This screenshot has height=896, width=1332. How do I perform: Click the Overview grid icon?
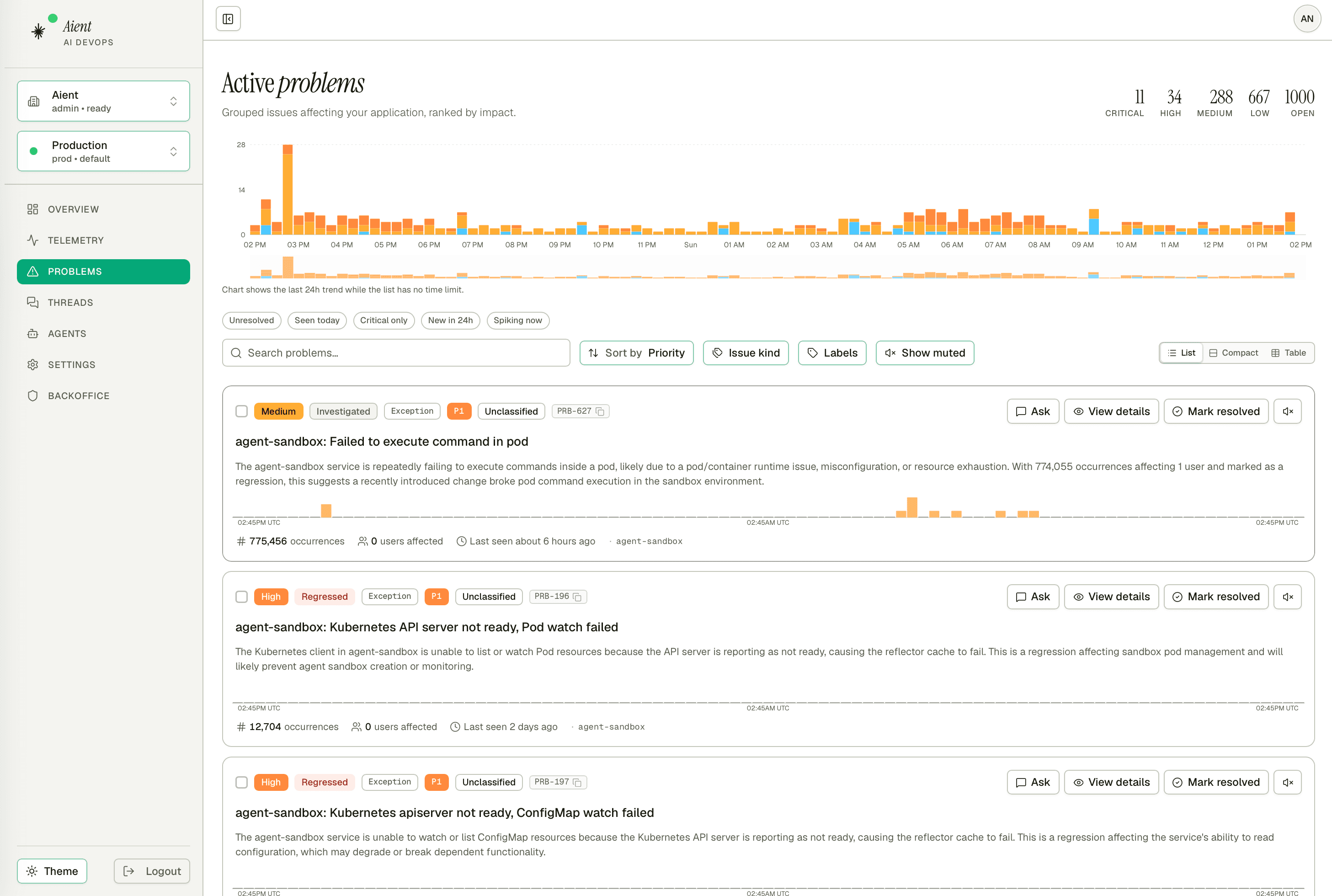[32, 209]
